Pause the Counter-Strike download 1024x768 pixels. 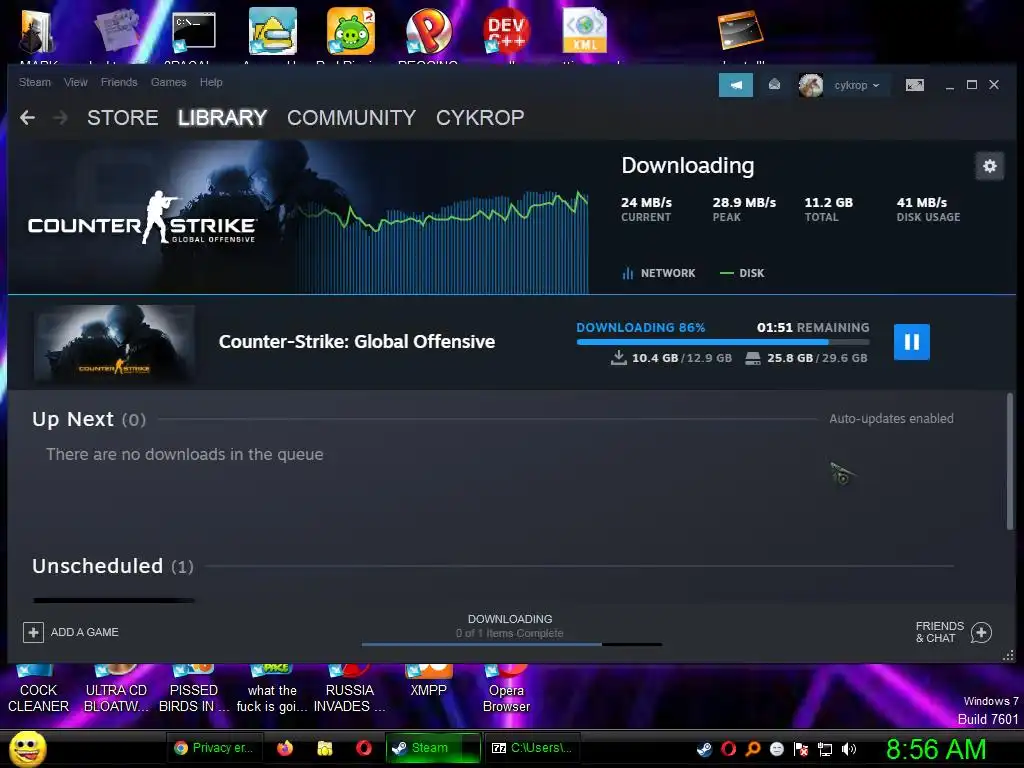coord(911,342)
